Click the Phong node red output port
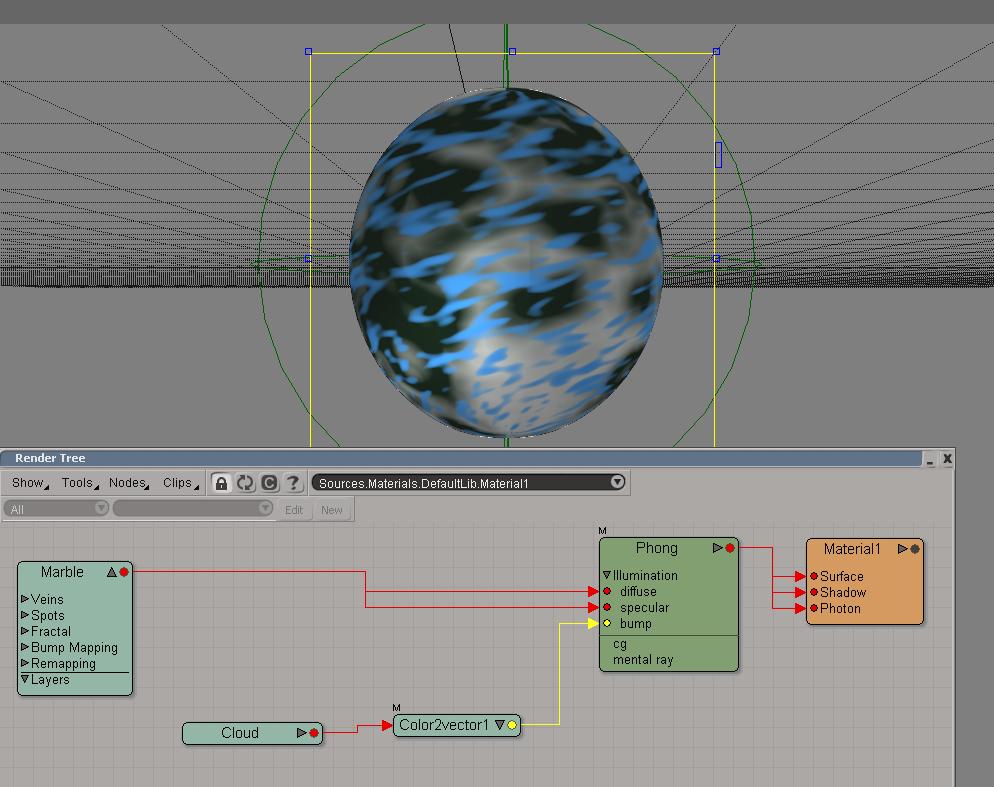 pyautogui.click(x=730, y=548)
